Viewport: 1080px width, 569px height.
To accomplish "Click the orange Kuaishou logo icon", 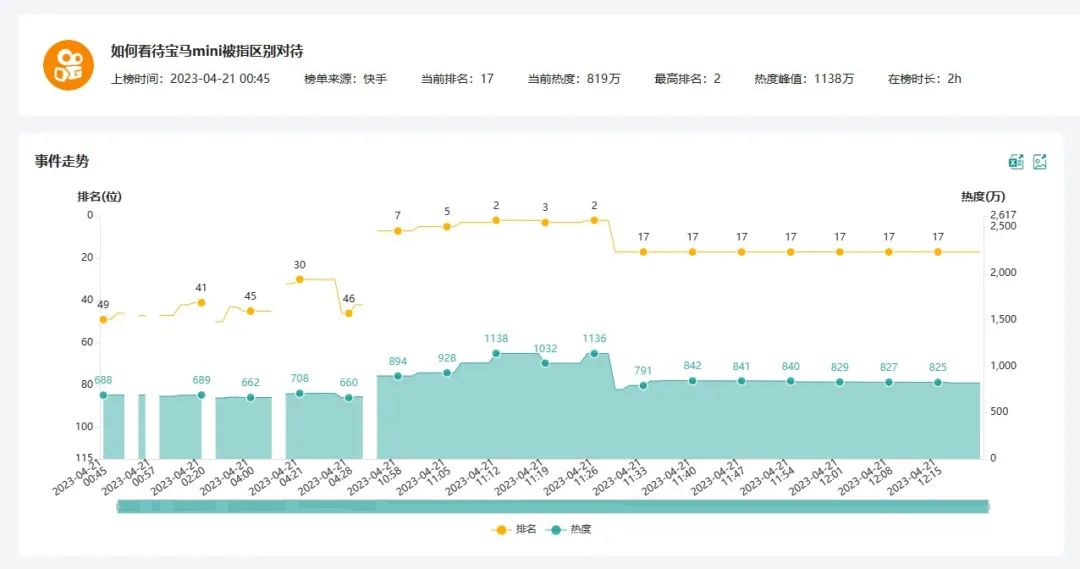I will point(68,65).
